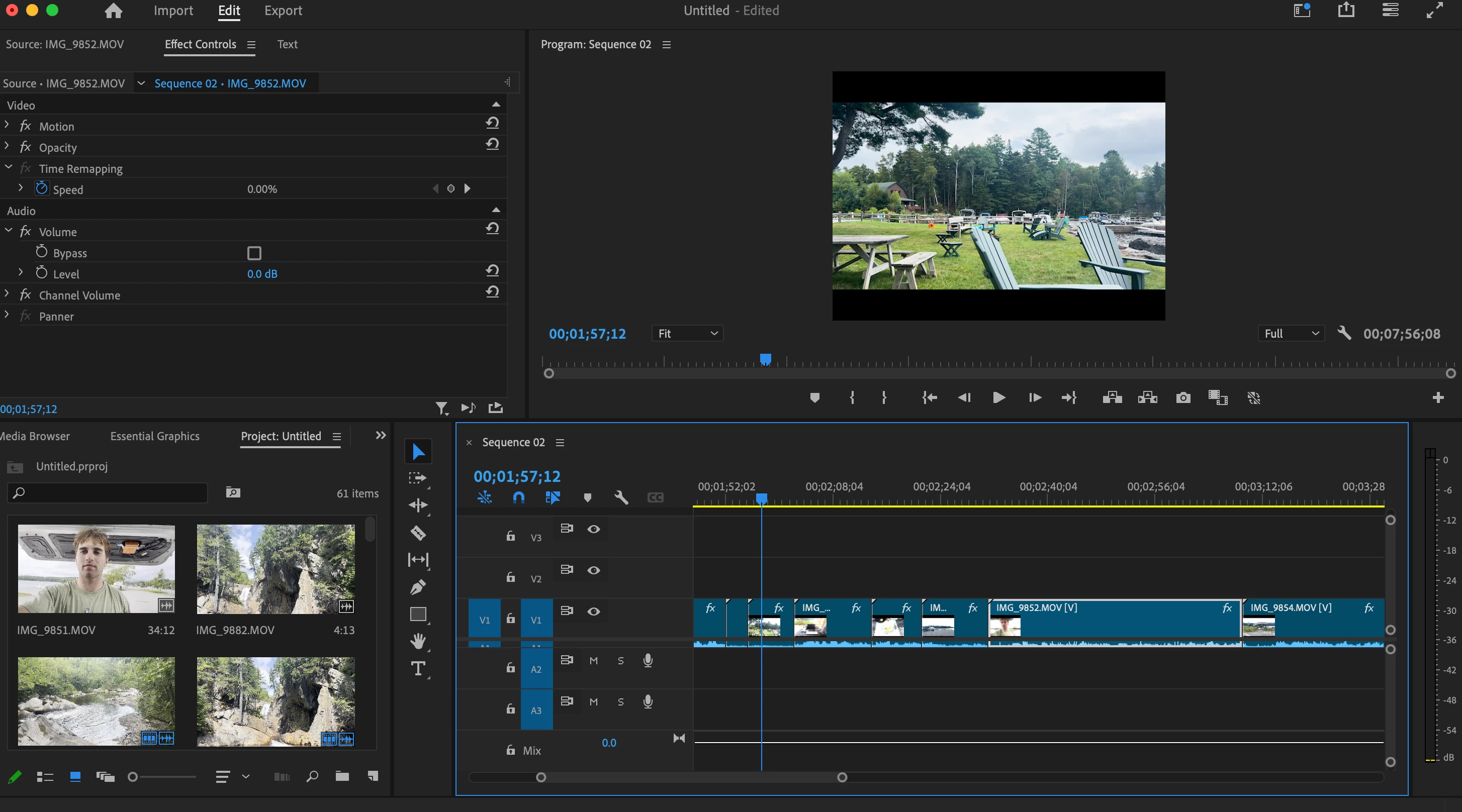Enable the Volume Bypass checkbox
The image size is (1462, 812).
(254, 253)
